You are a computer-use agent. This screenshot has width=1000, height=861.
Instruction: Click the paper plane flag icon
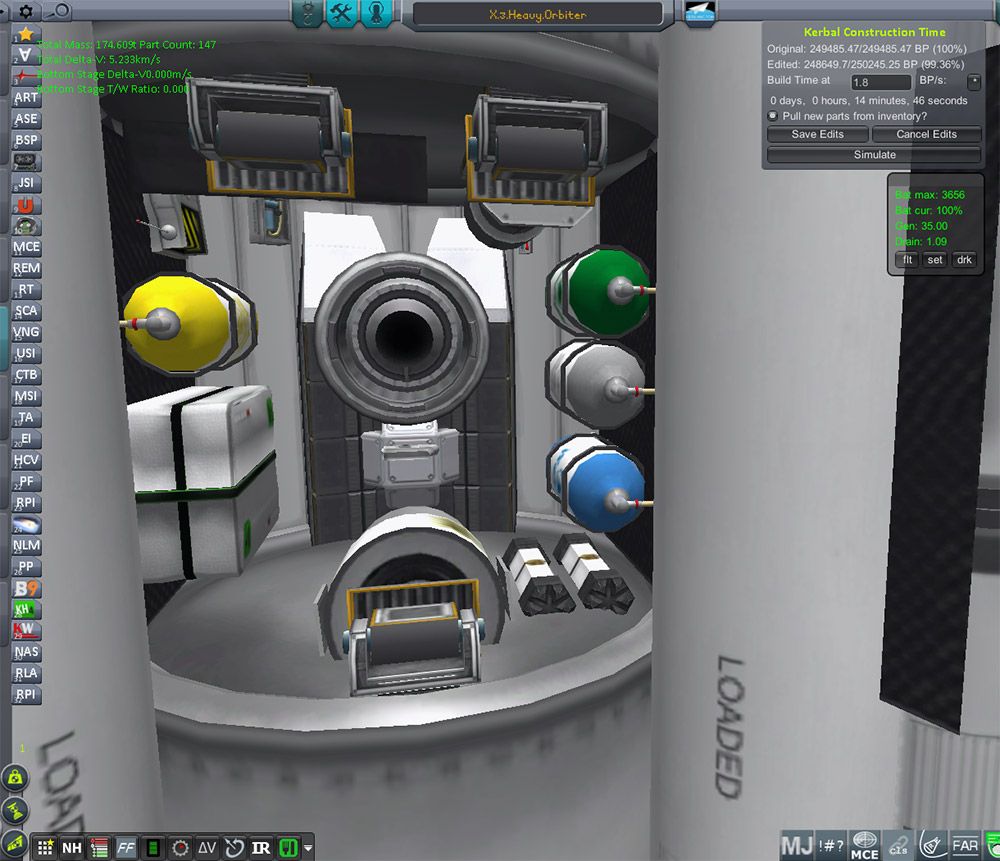(700, 12)
